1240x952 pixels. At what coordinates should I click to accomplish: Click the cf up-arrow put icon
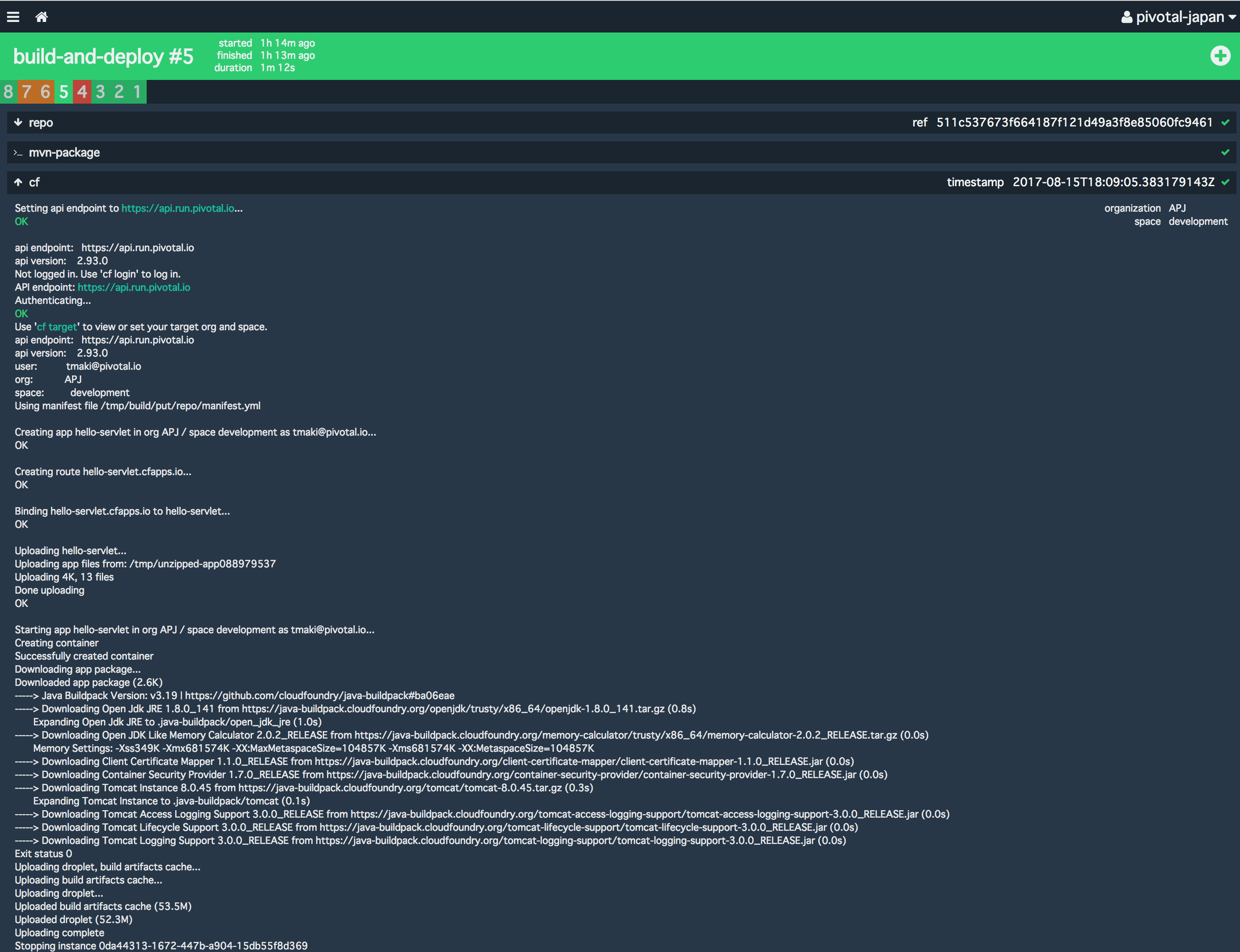tap(18, 182)
